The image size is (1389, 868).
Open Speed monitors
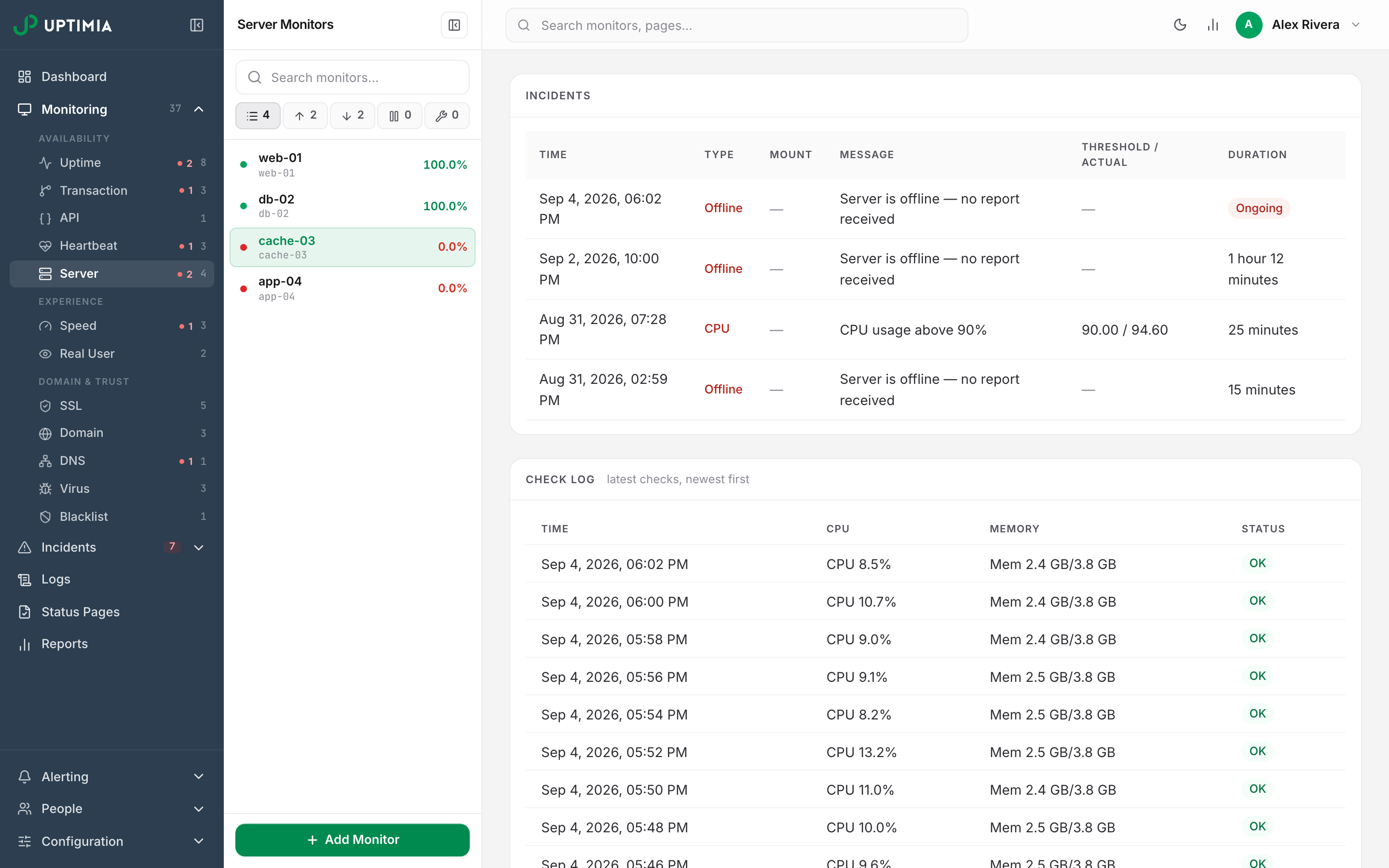[x=112, y=326]
